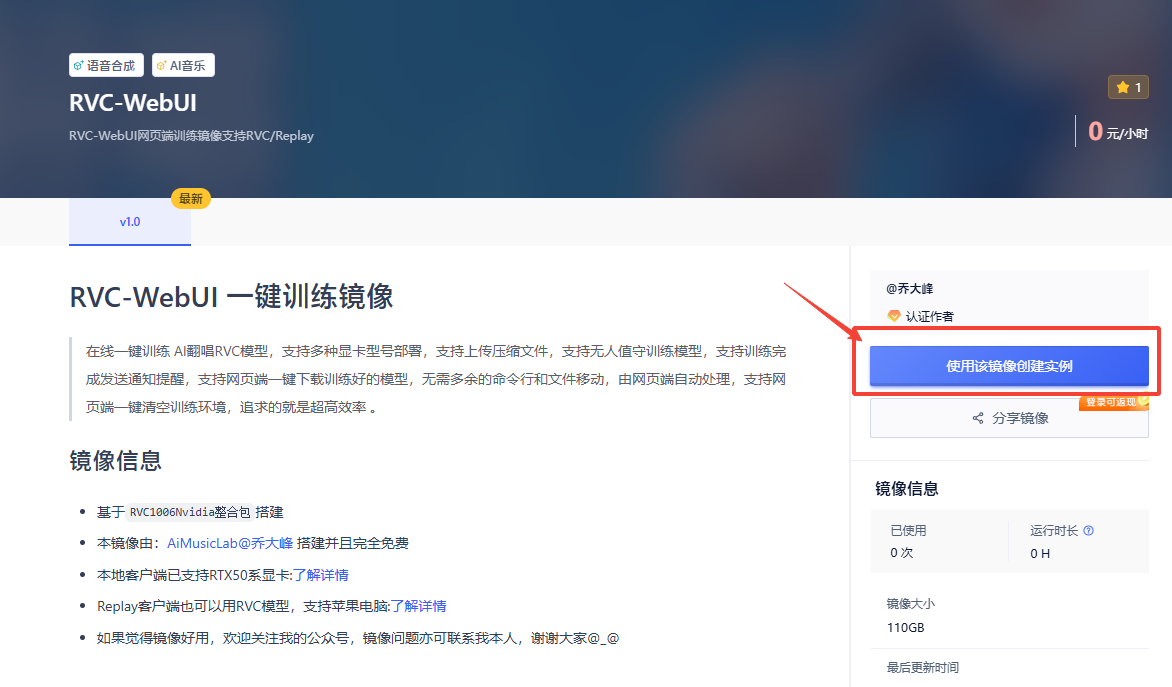Image resolution: width=1172 pixels, height=687 pixels.
Task: Click the help icon next to 运行时长
Action: pos(1088,531)
